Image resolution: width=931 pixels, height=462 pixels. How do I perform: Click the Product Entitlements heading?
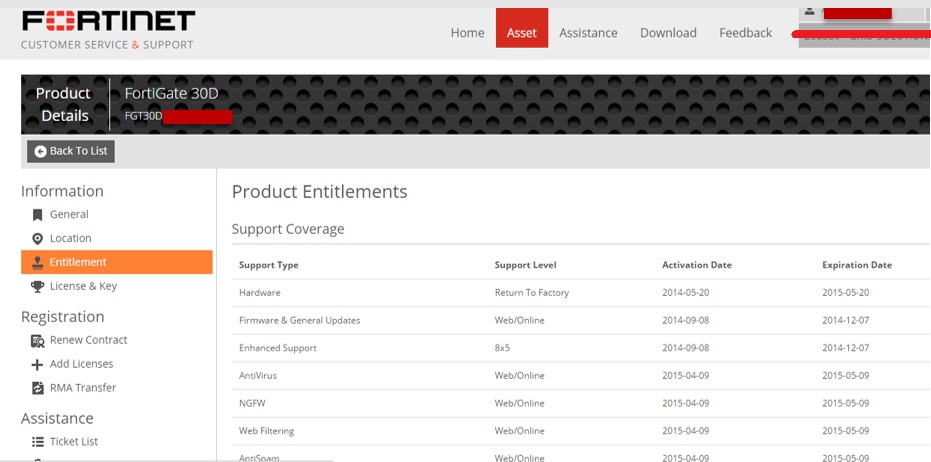(319, 192)
